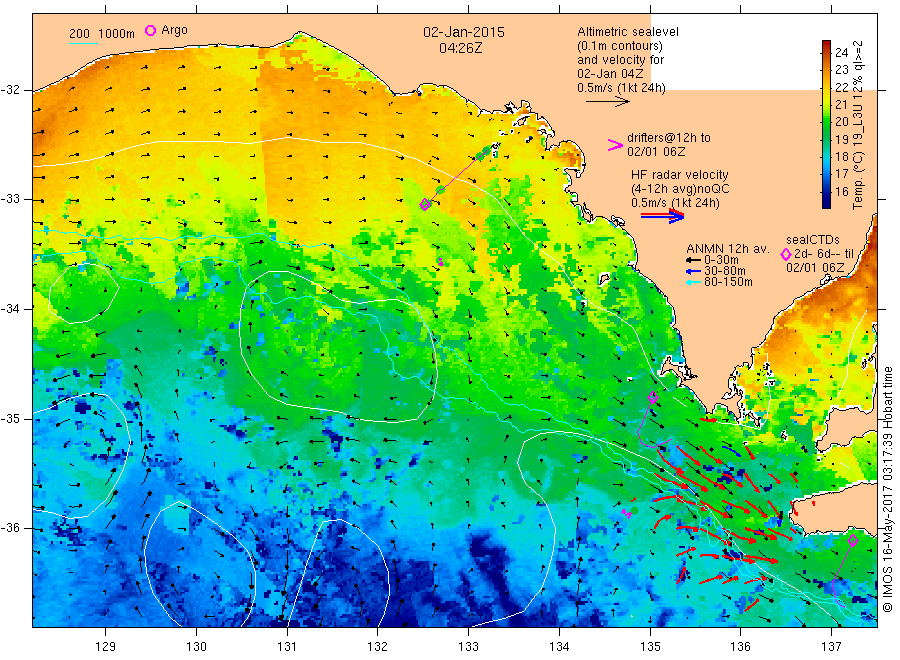The width and height of the screenshot is (900, 660).
Task: Click the IMOS copyright timestamp text
Action: point(888,489)
